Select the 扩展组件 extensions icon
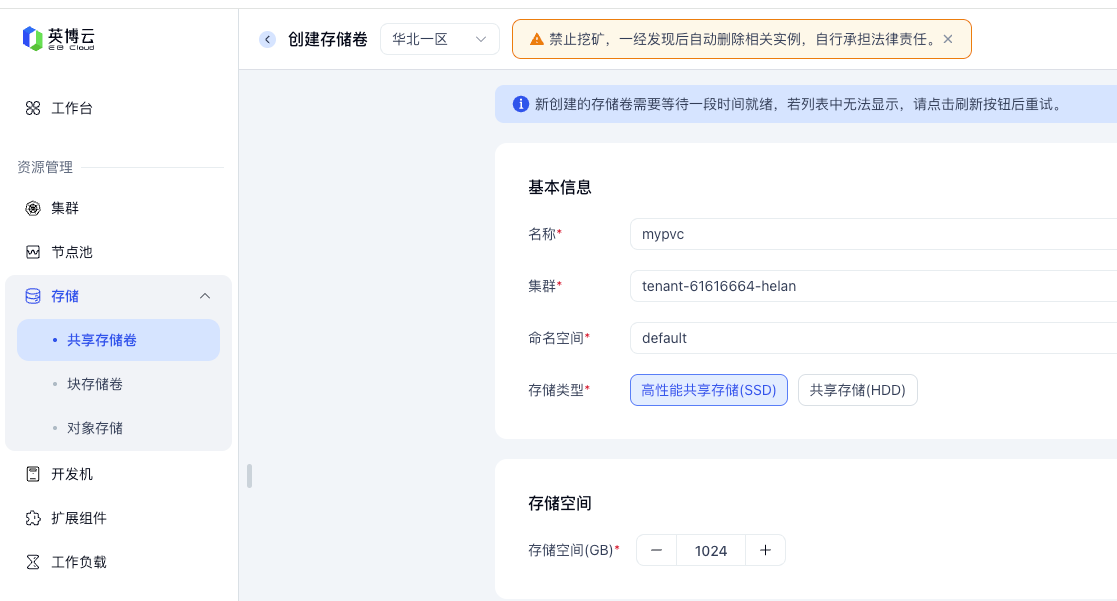 [x=31, y=517]
